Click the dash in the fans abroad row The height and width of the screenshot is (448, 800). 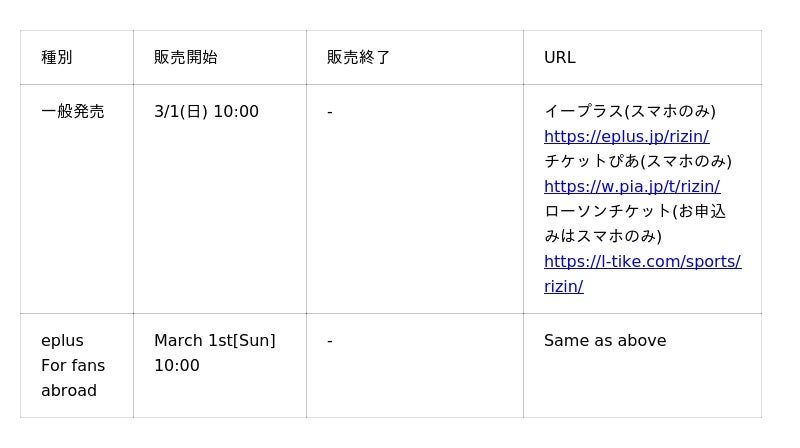coord(330,340)
